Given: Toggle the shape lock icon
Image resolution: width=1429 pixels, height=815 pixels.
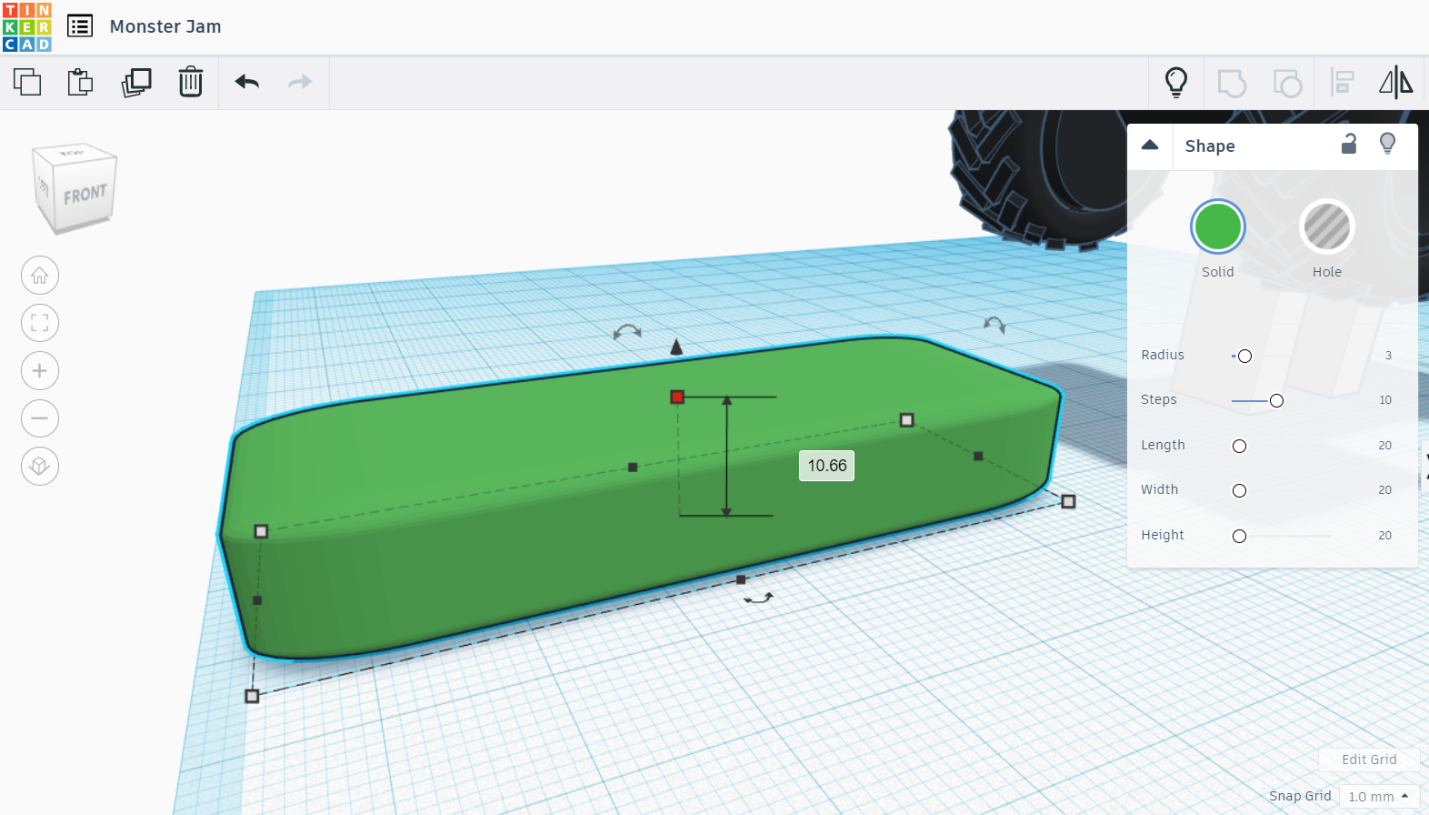Looking at the screenshot, I should (1349, 144).
